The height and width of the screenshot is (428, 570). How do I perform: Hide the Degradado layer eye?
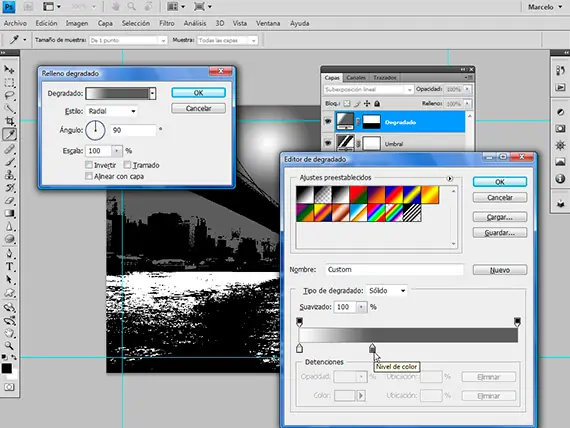328,121
